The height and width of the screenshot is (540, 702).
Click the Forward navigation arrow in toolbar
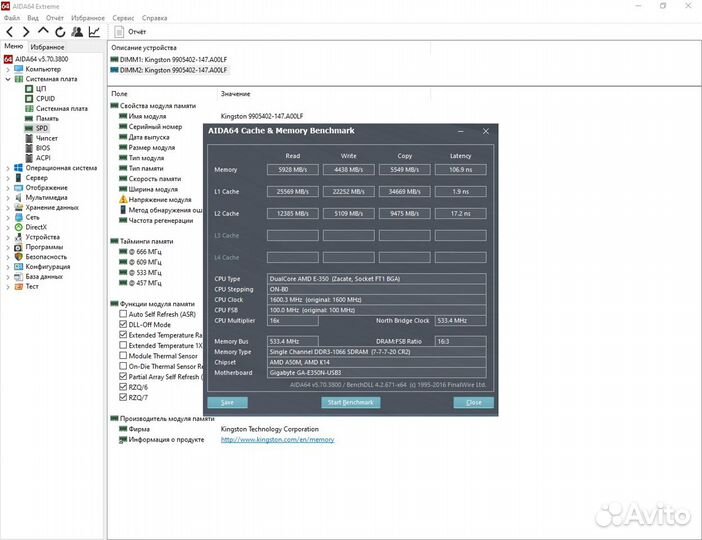(26, 32)
